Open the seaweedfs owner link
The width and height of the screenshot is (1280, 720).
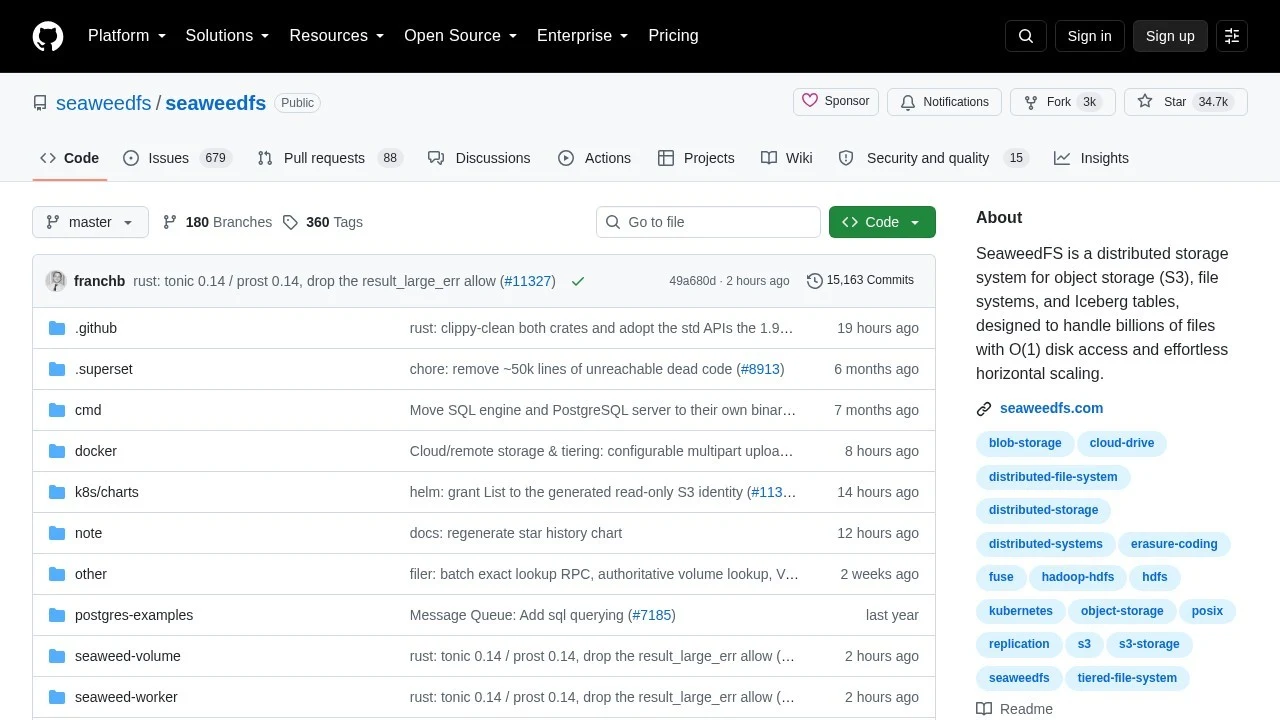103,103
